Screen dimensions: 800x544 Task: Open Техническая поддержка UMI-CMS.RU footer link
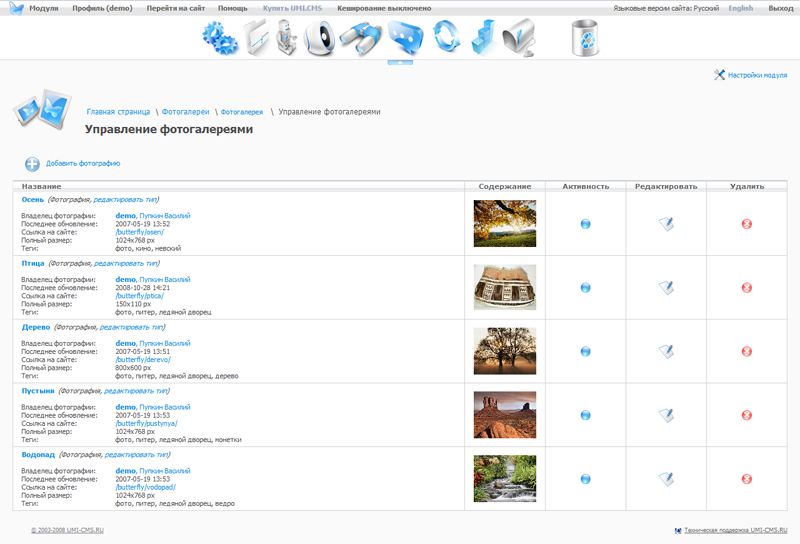click(x=735, y=531)
